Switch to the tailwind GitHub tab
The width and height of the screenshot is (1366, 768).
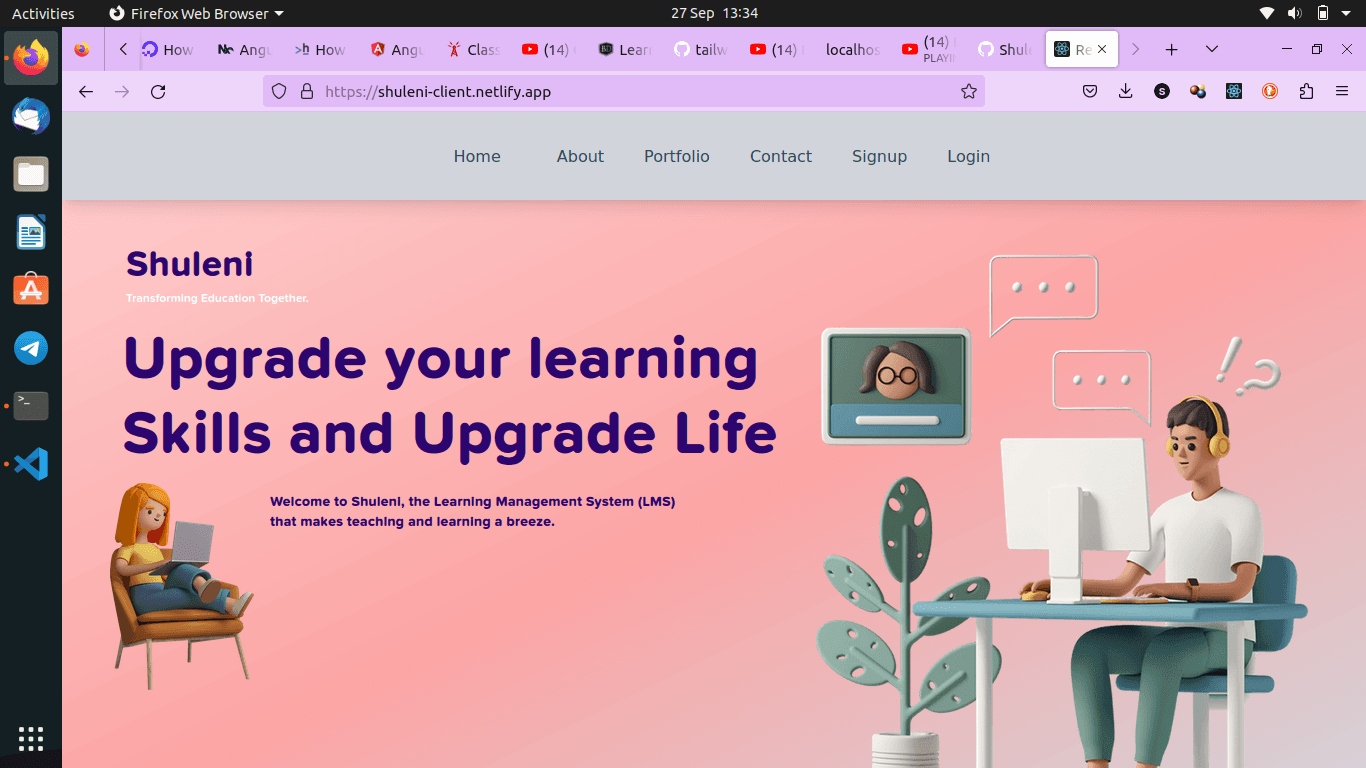(x=700, y=49)
